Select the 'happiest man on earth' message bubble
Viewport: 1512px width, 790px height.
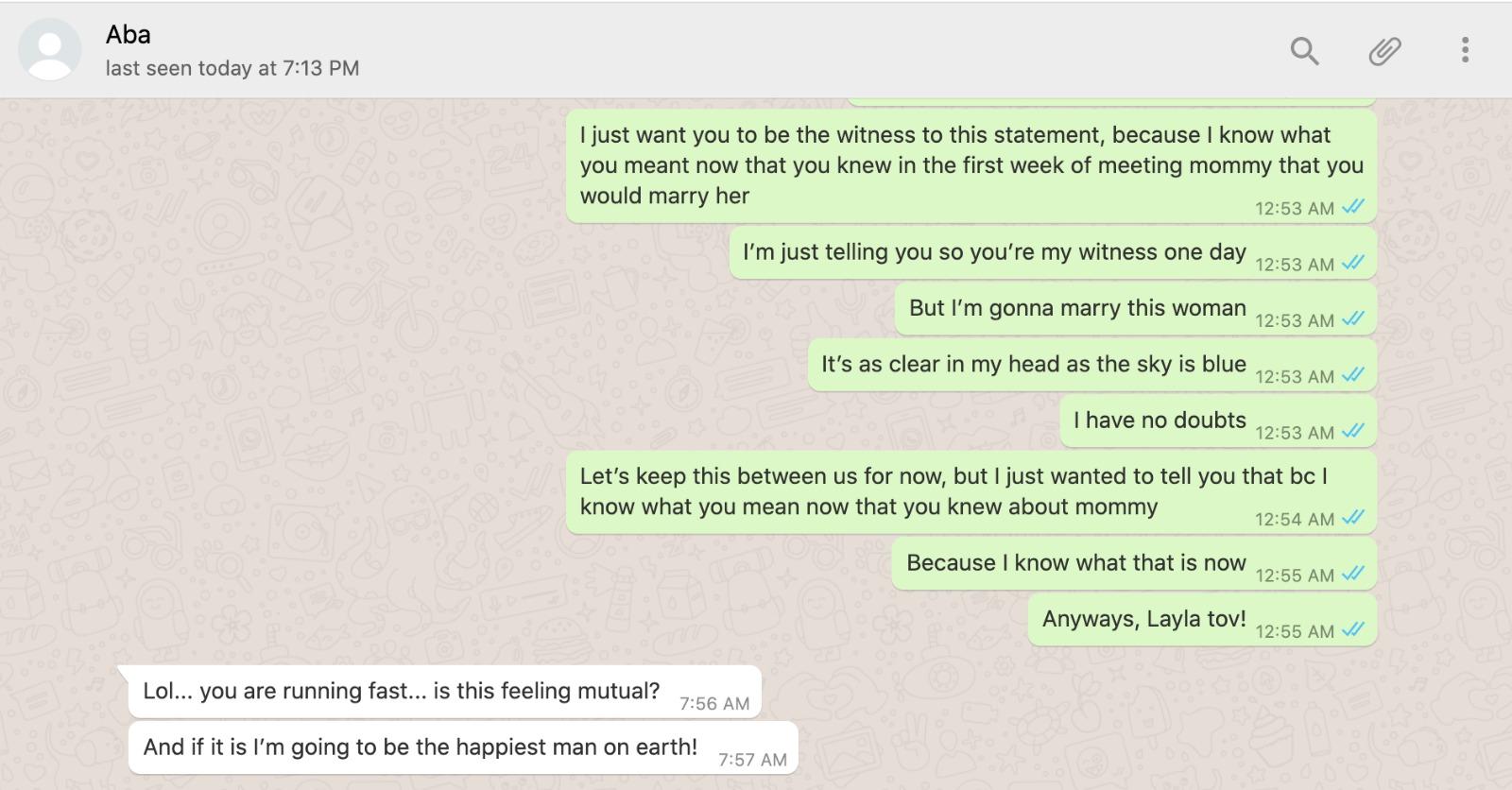click(x=463, y=747)
